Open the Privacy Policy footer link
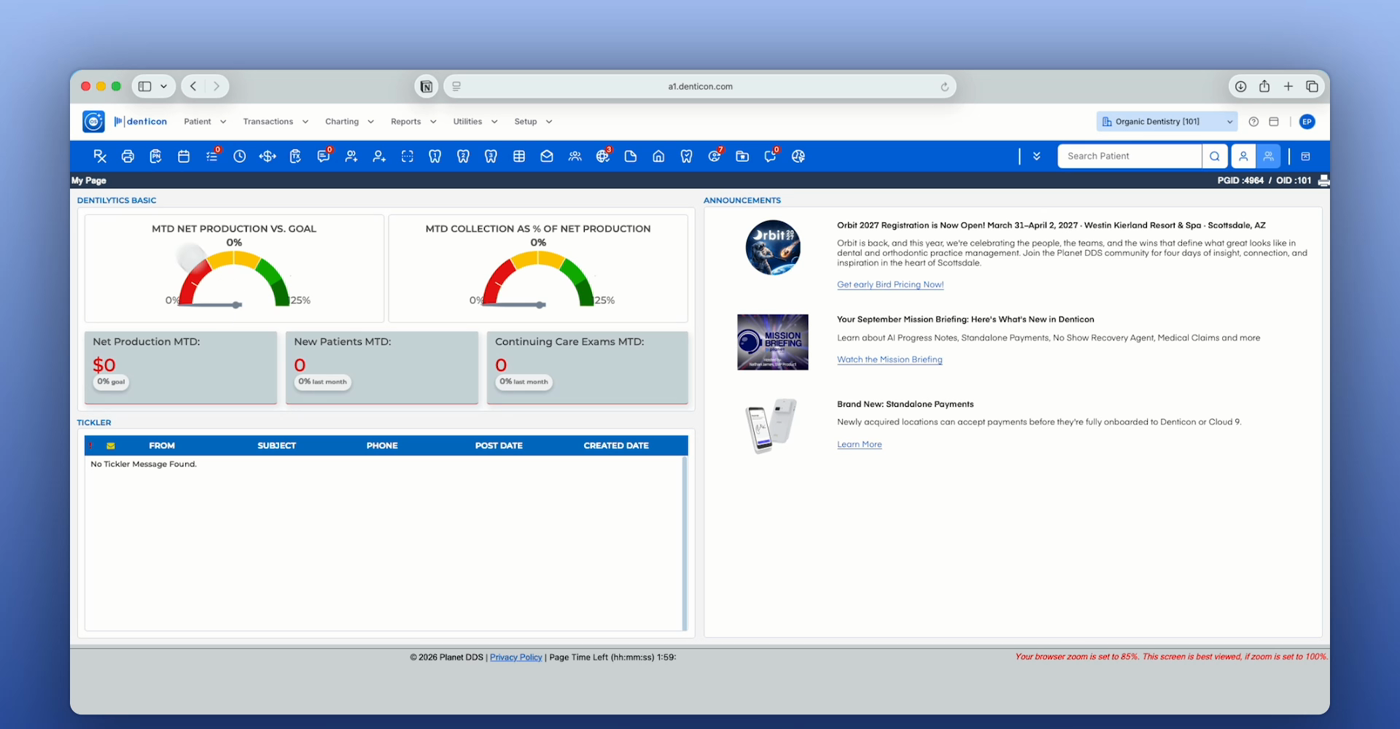The height and width of the screenshot is (729, 1400). (x=516, y=657)
